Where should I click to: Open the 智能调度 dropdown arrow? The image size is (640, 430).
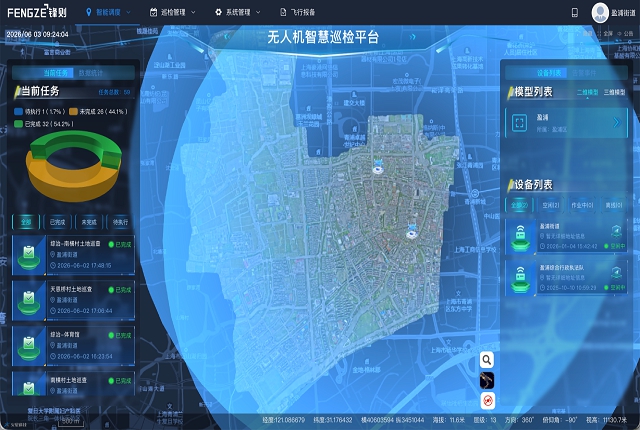click(x=128, y=13)
